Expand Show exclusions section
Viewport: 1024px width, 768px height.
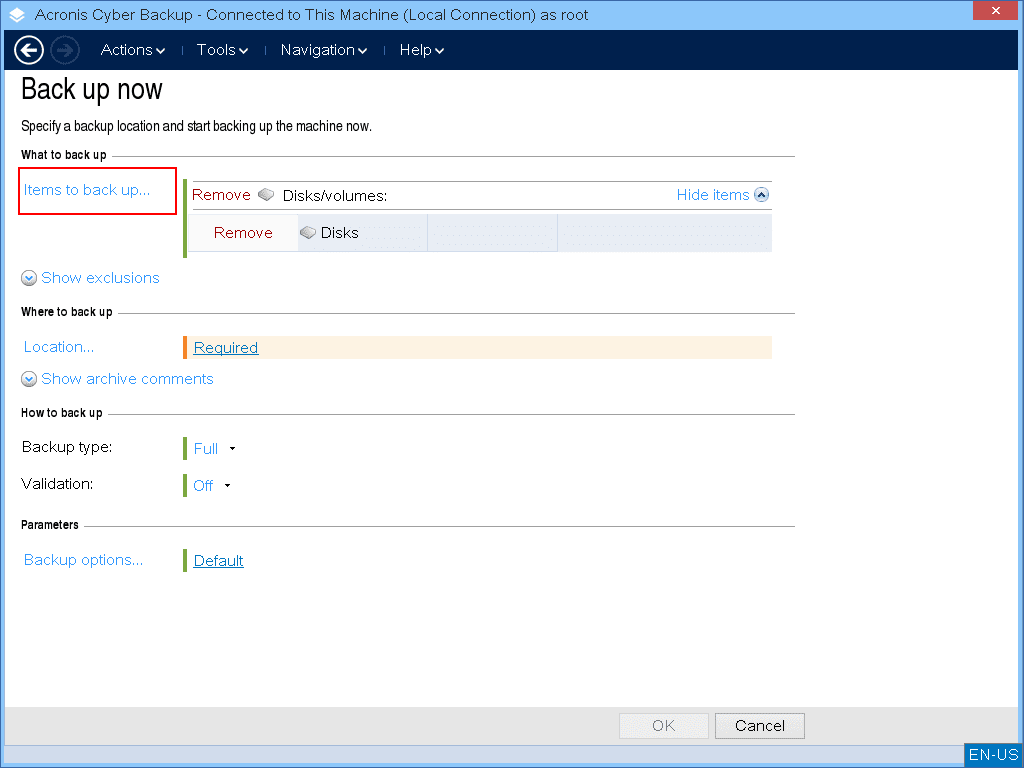point(91,278)
